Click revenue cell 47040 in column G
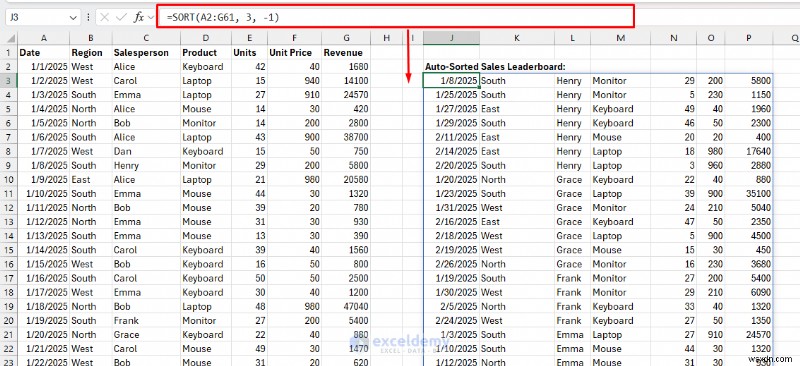The image size is (800, 366). click(x=346, y=306)
